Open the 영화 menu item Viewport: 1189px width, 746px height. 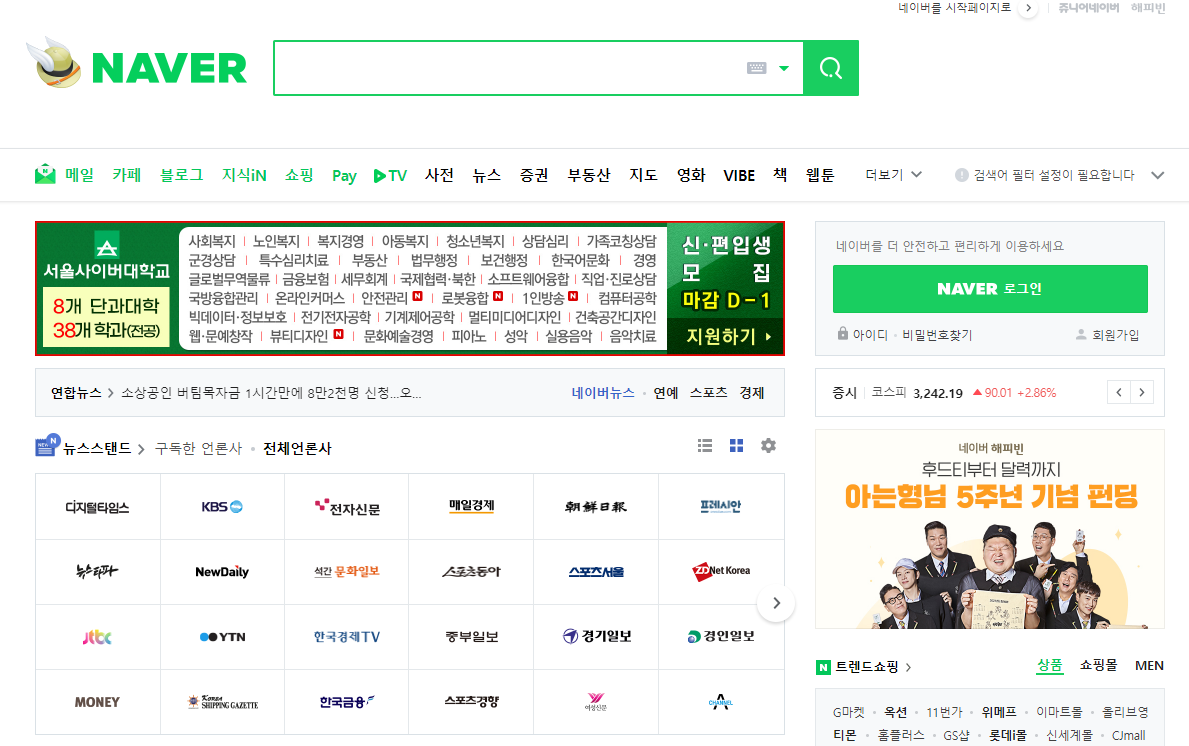(x=691, y=175)
